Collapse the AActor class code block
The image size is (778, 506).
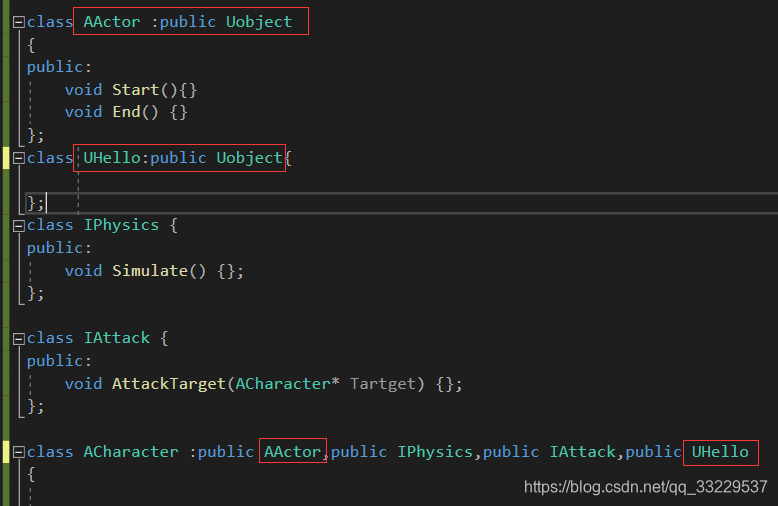(19, 22)
